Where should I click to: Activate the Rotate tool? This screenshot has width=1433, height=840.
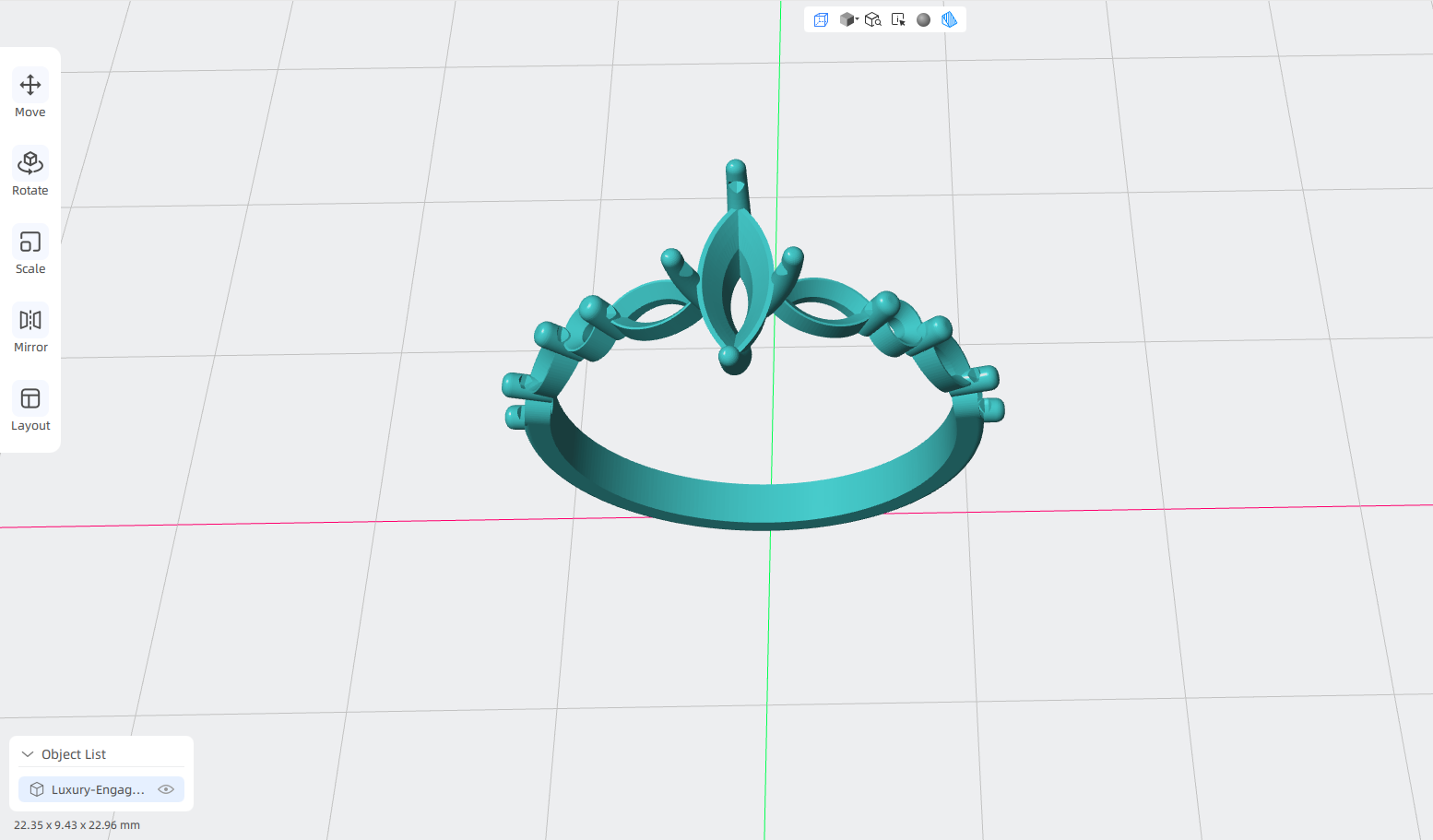click(30, 173)
